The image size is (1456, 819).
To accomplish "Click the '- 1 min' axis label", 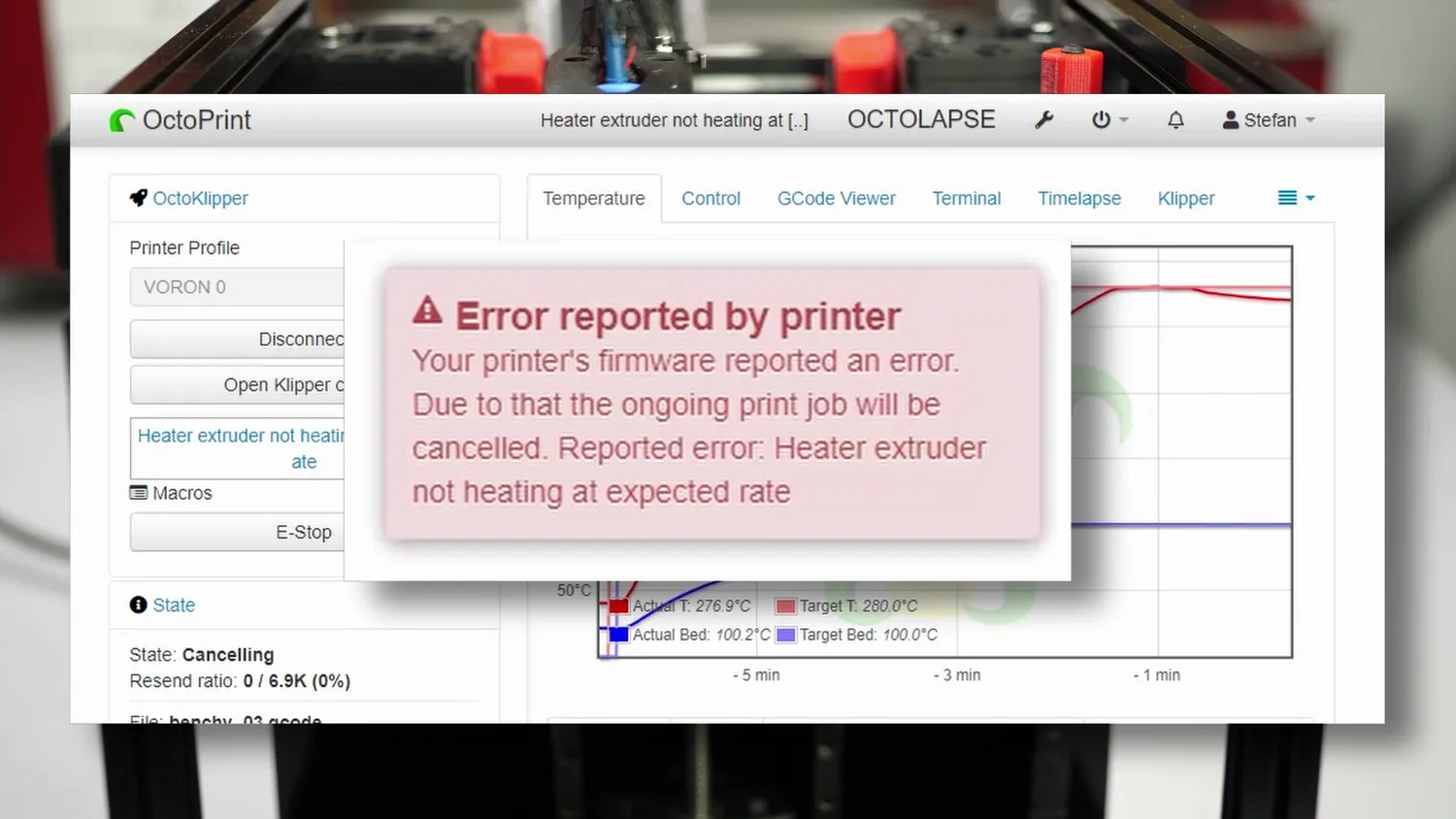I will [x=1157, y=674].
